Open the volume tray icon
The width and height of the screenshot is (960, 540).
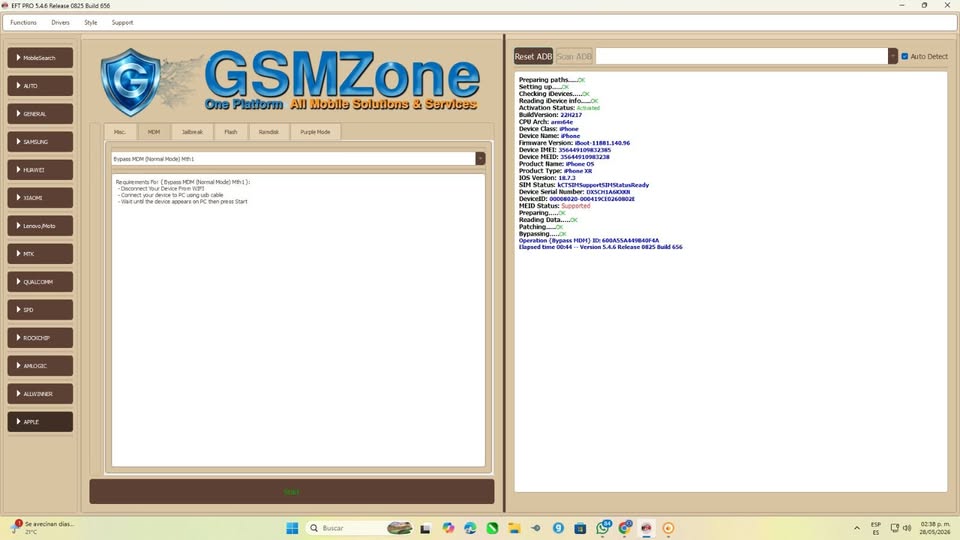pyautogui.click(x=907, y=528)
